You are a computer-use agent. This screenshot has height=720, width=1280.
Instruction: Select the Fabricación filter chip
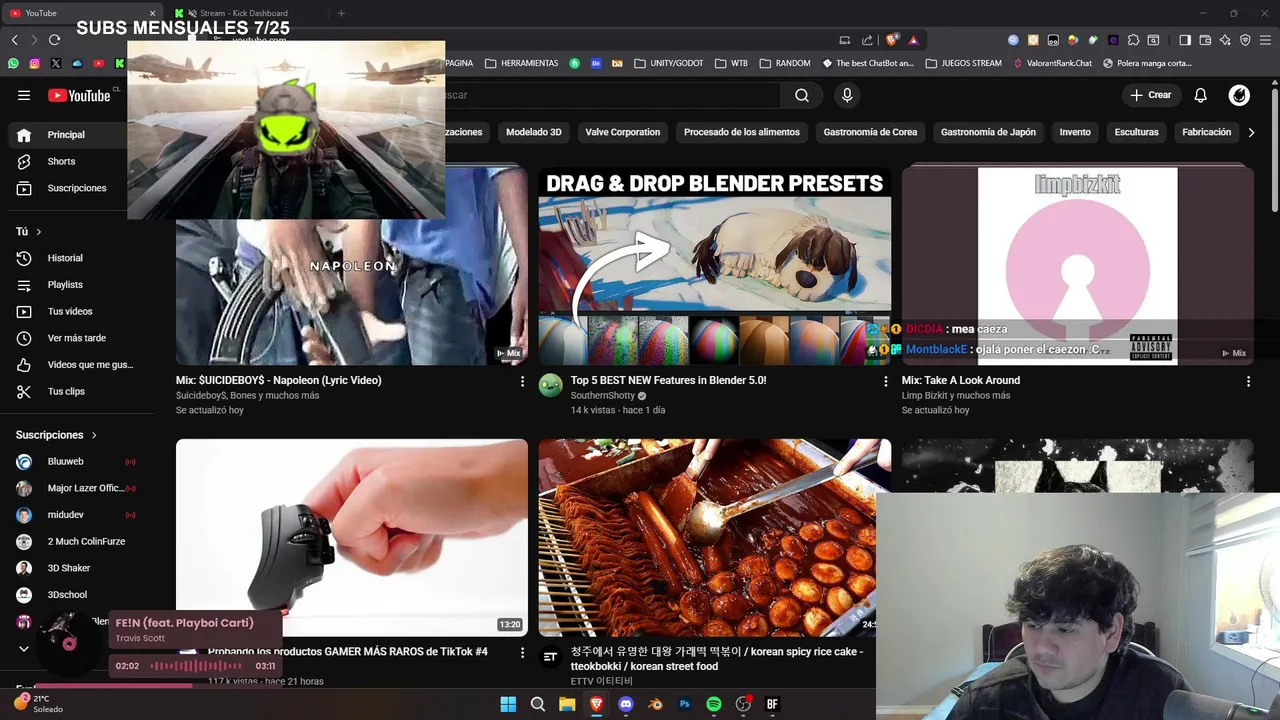click(1206, 132)
